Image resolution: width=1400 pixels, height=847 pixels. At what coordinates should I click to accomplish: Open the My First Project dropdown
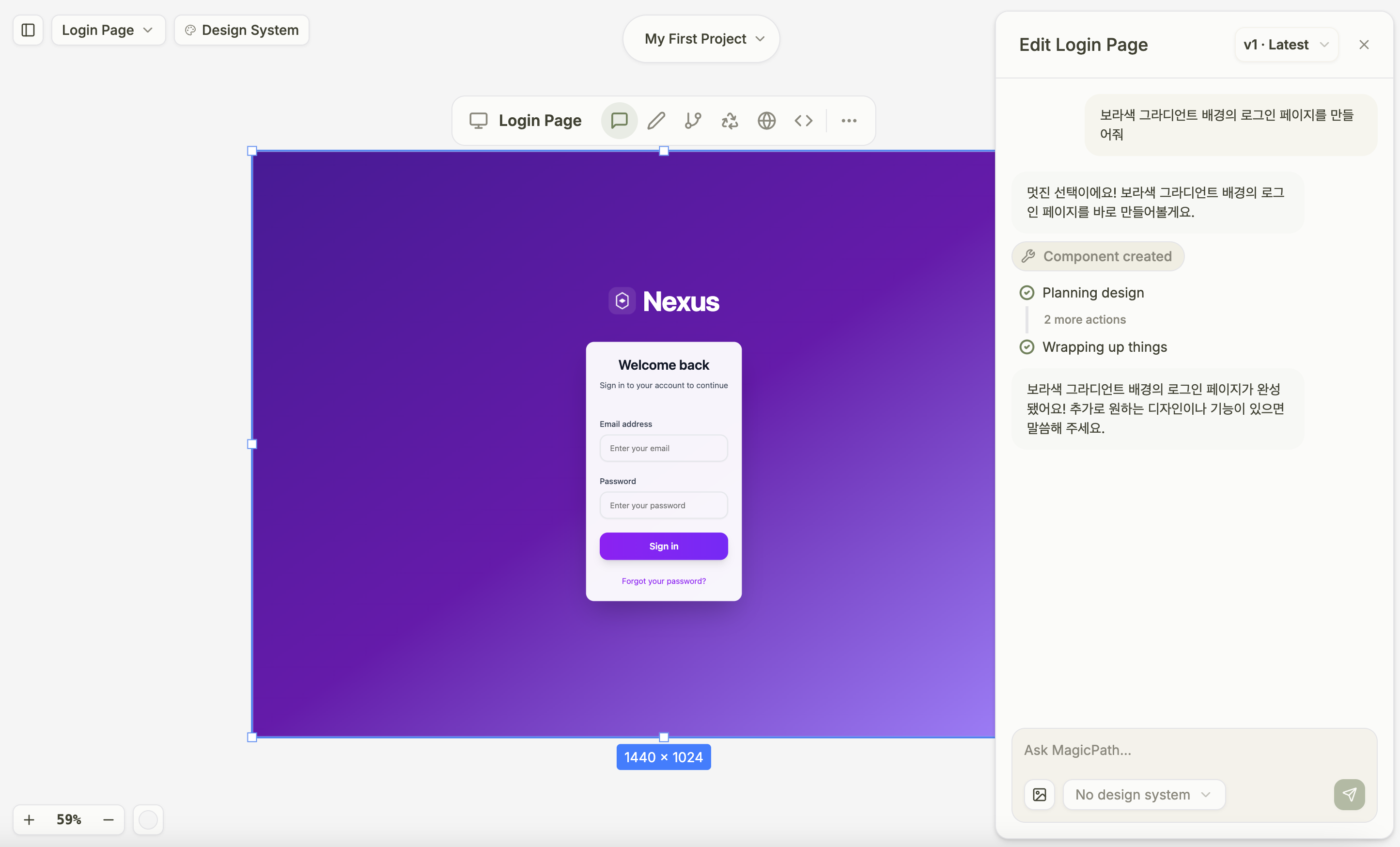pyautogui.click(x=700, y=38)
